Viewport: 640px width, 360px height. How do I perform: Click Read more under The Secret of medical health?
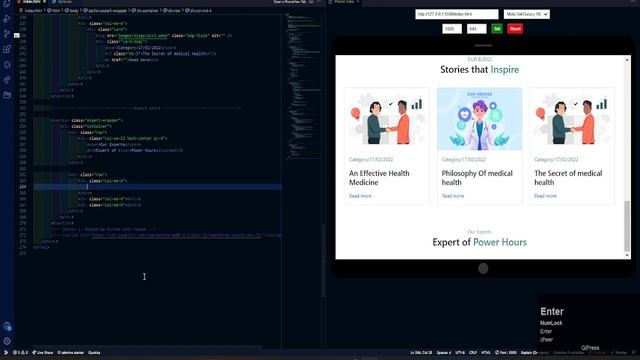coord(545,196)
